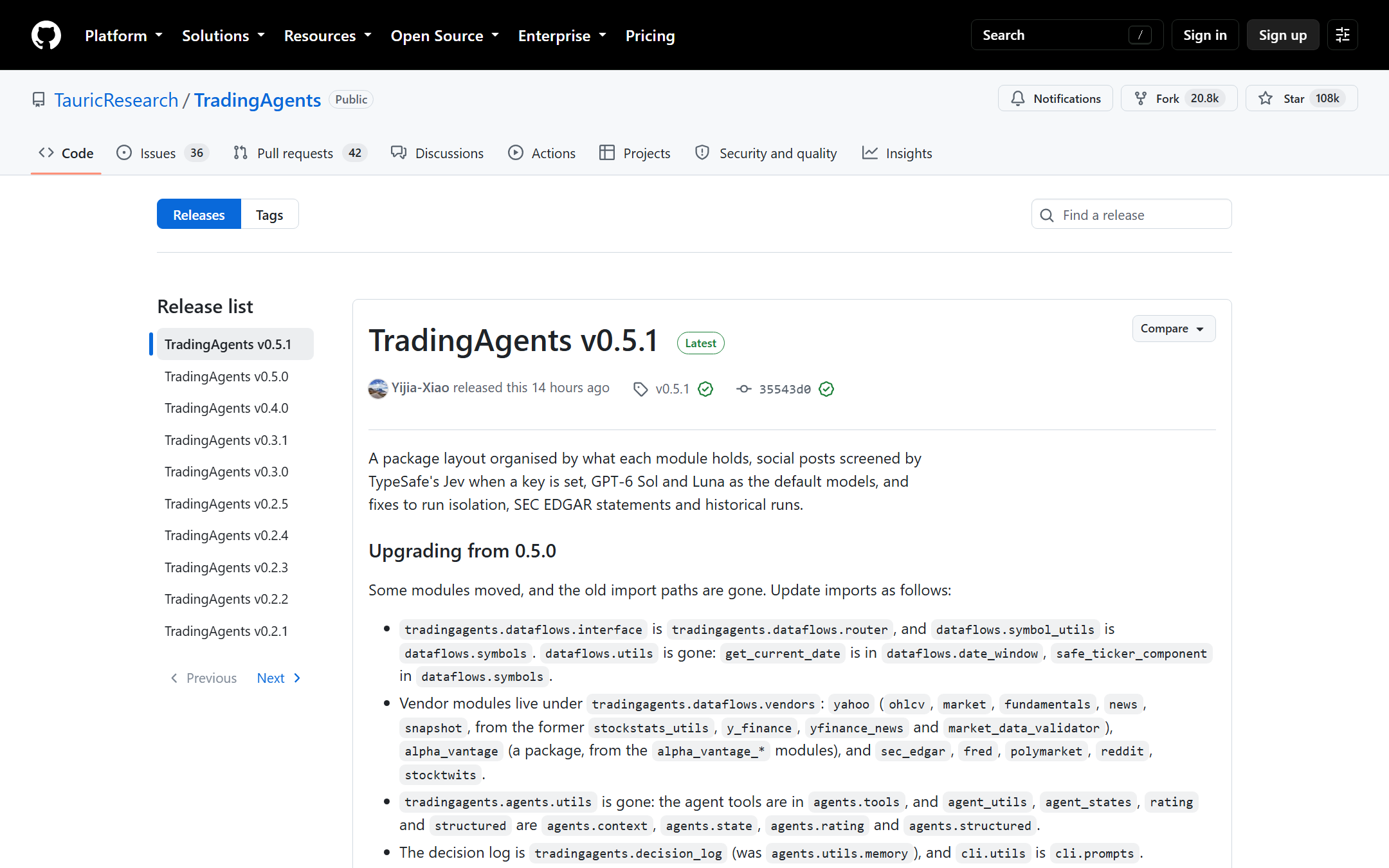Open the Issues tab
This screenshot has height=868, width=1389.
tap(162, 153)
